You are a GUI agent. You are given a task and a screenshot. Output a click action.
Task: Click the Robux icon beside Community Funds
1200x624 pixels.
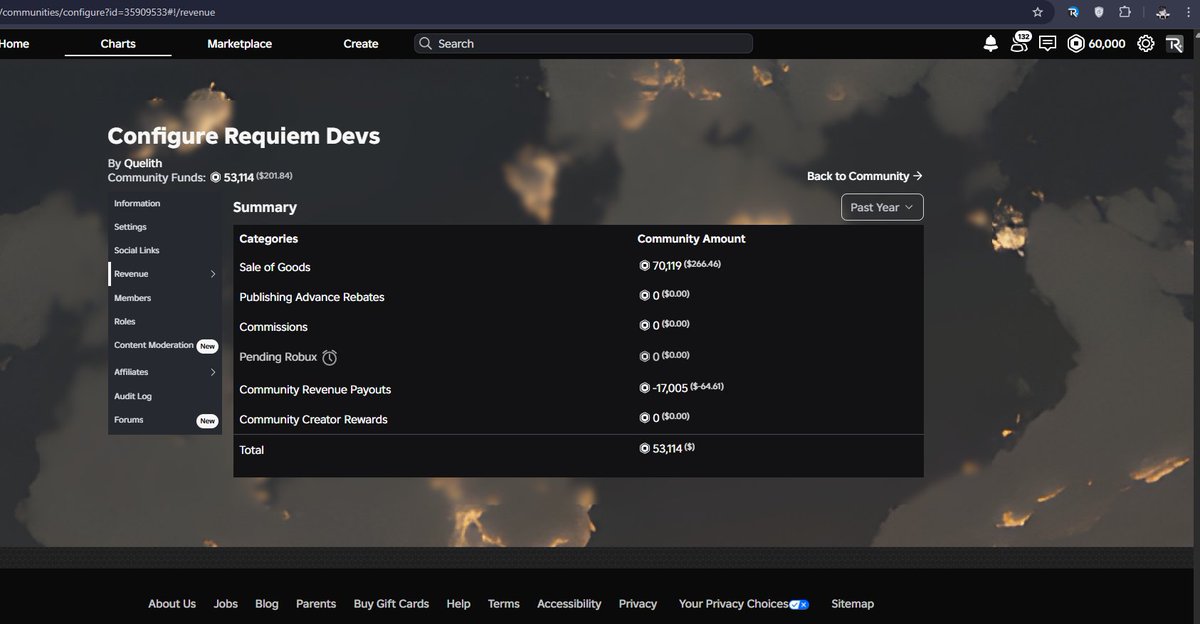coord(215,177)
